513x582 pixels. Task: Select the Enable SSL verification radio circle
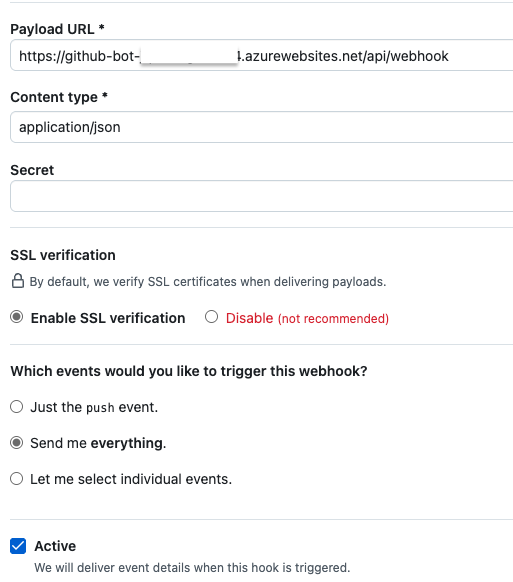(x=17, y=317)
